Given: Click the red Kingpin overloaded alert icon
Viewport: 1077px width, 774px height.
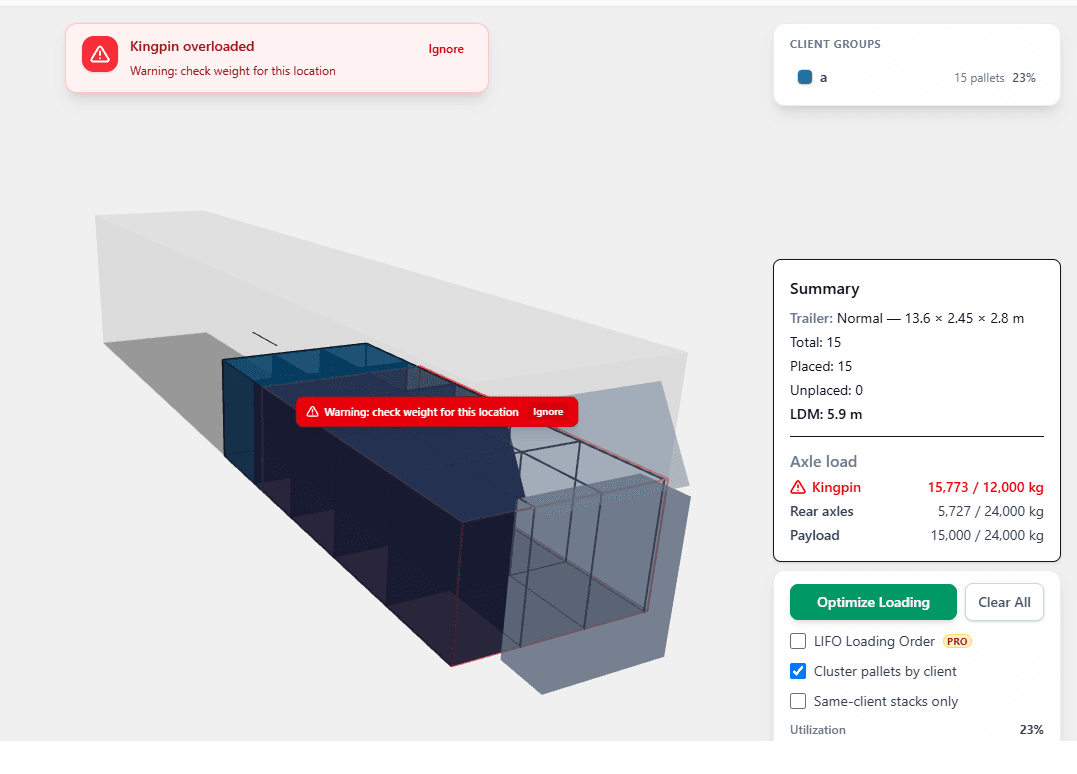Looking at the screenshot, I should pyautogui.click(x=100, y=54).
